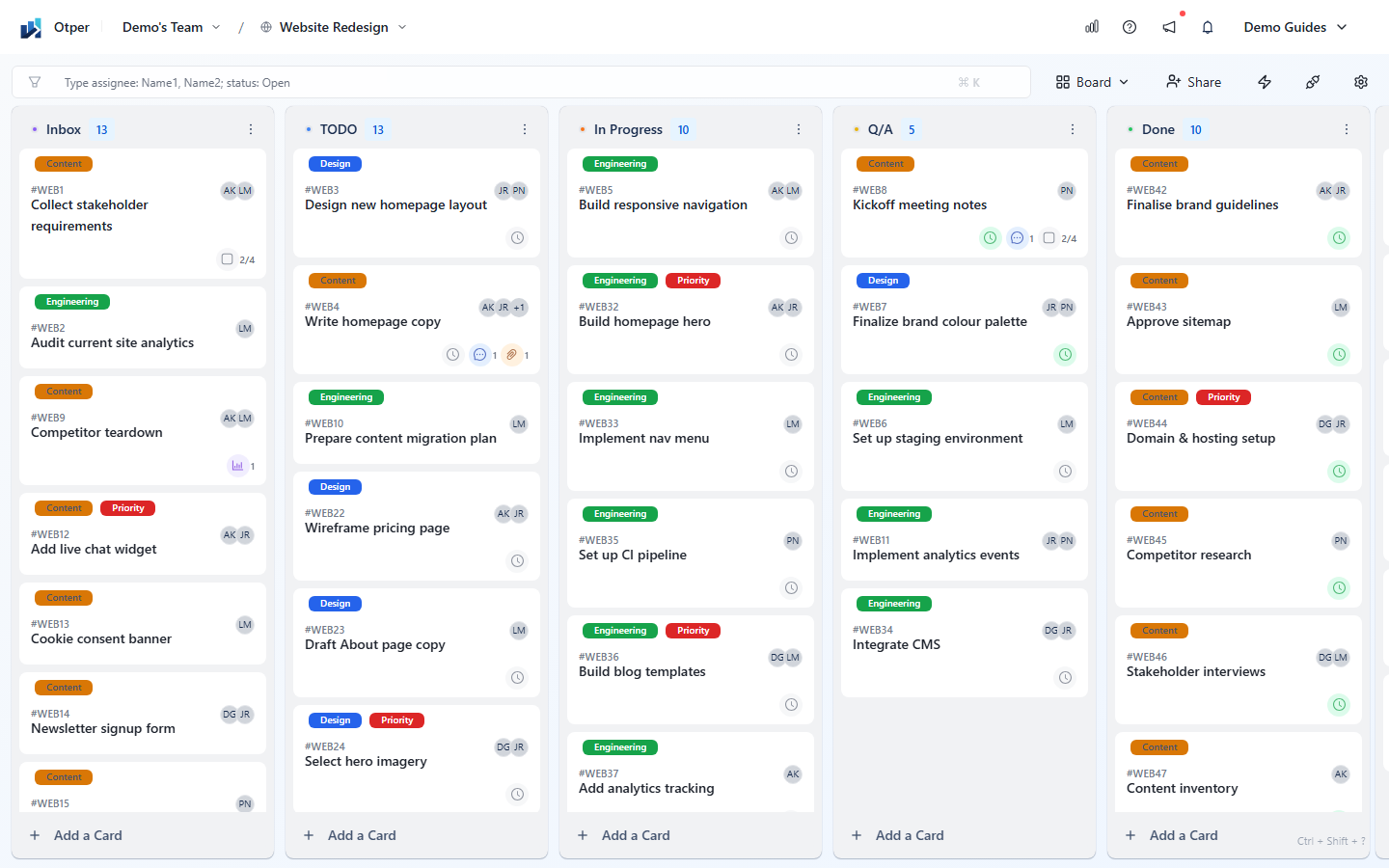The width and height of the screenshot is (1389, 868).
Task: Click the TODO column title
Action: [x=339, y=129]
